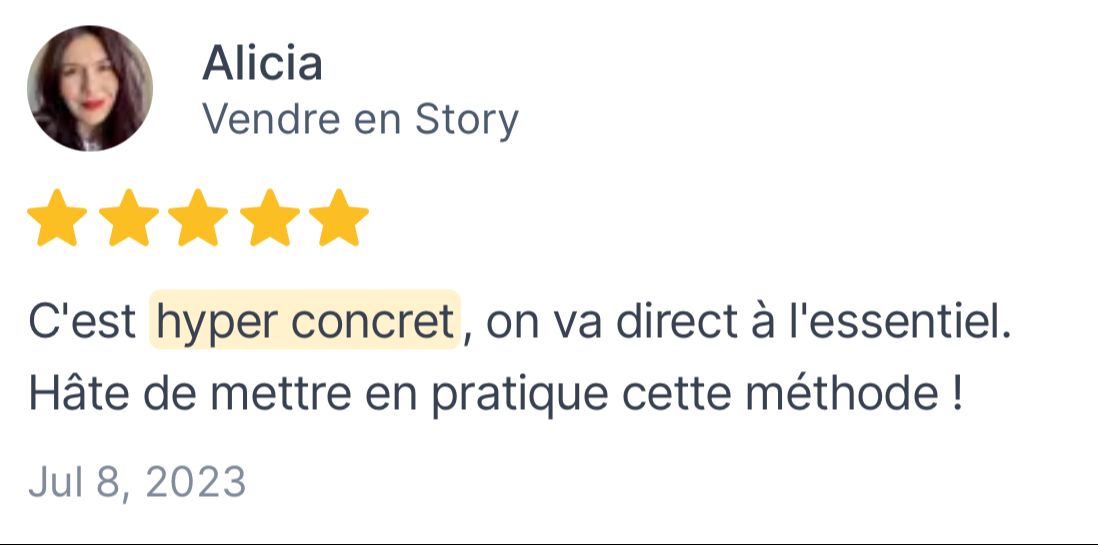
Task: Click the words en pratique
Action: coord(487,396)
